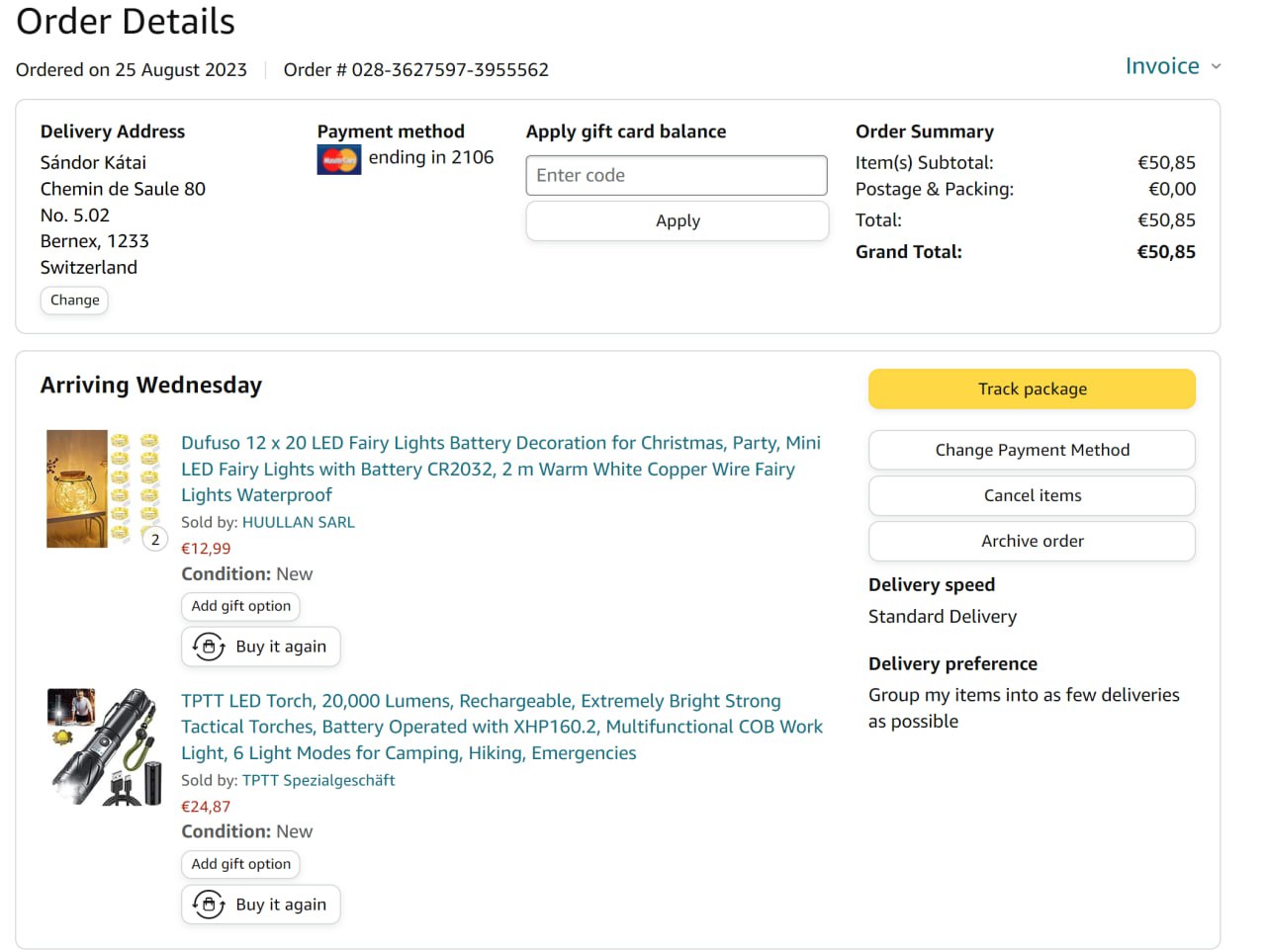Archive this order
Screen dimensions: 1266x952
pos(1032,541)
